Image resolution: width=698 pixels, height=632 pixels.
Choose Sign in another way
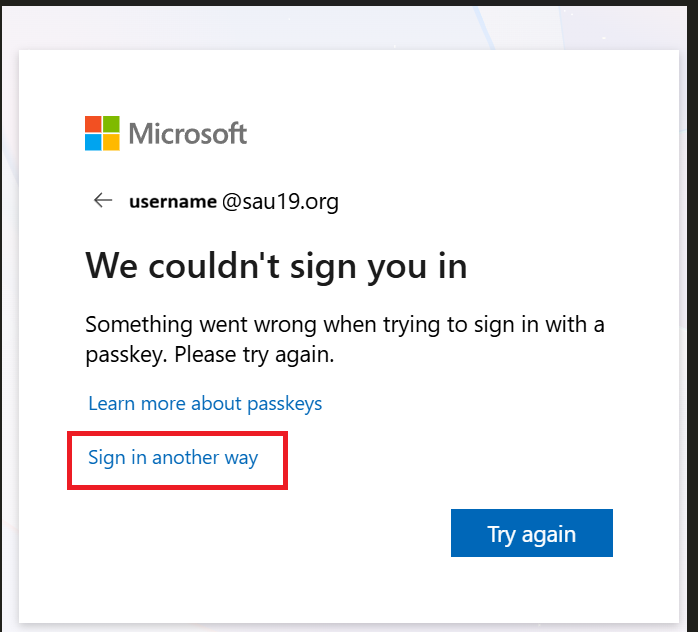coord(173,458)
